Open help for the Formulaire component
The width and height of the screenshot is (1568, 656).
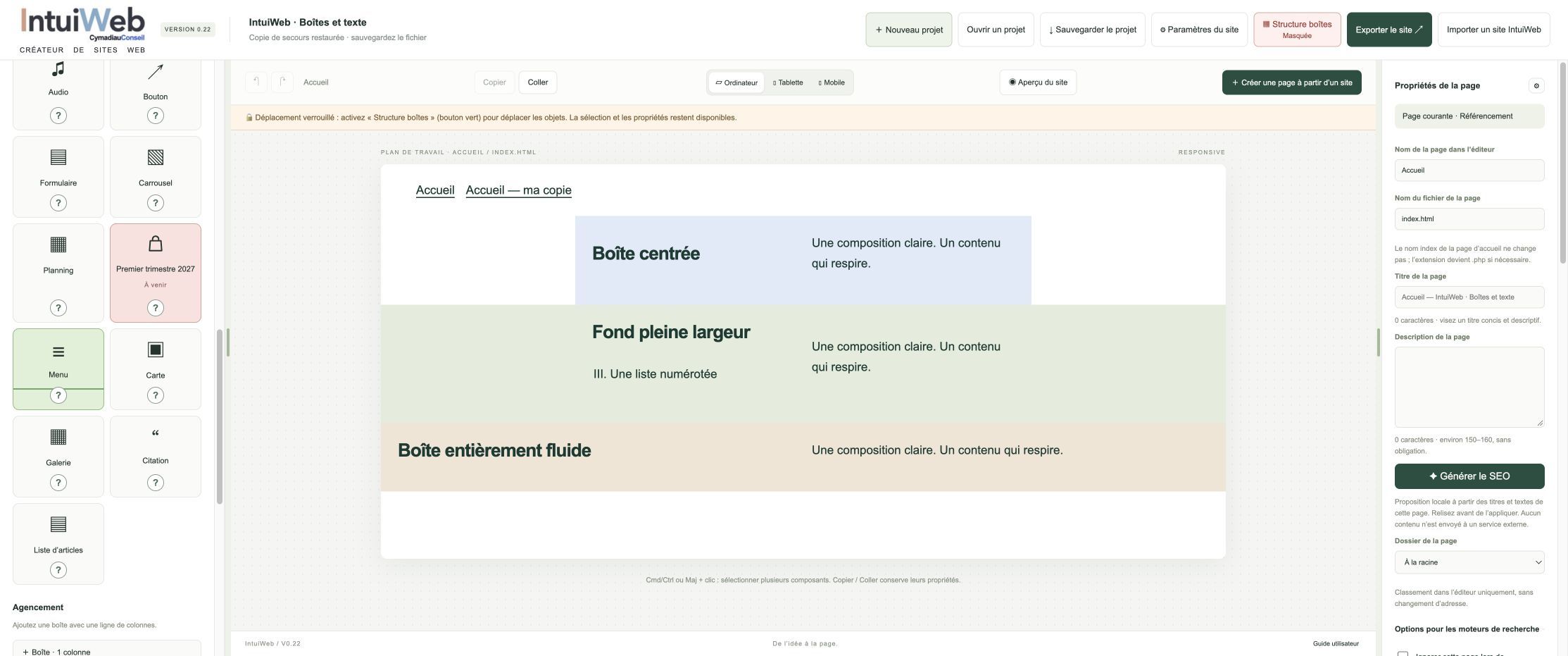(58, 203)
